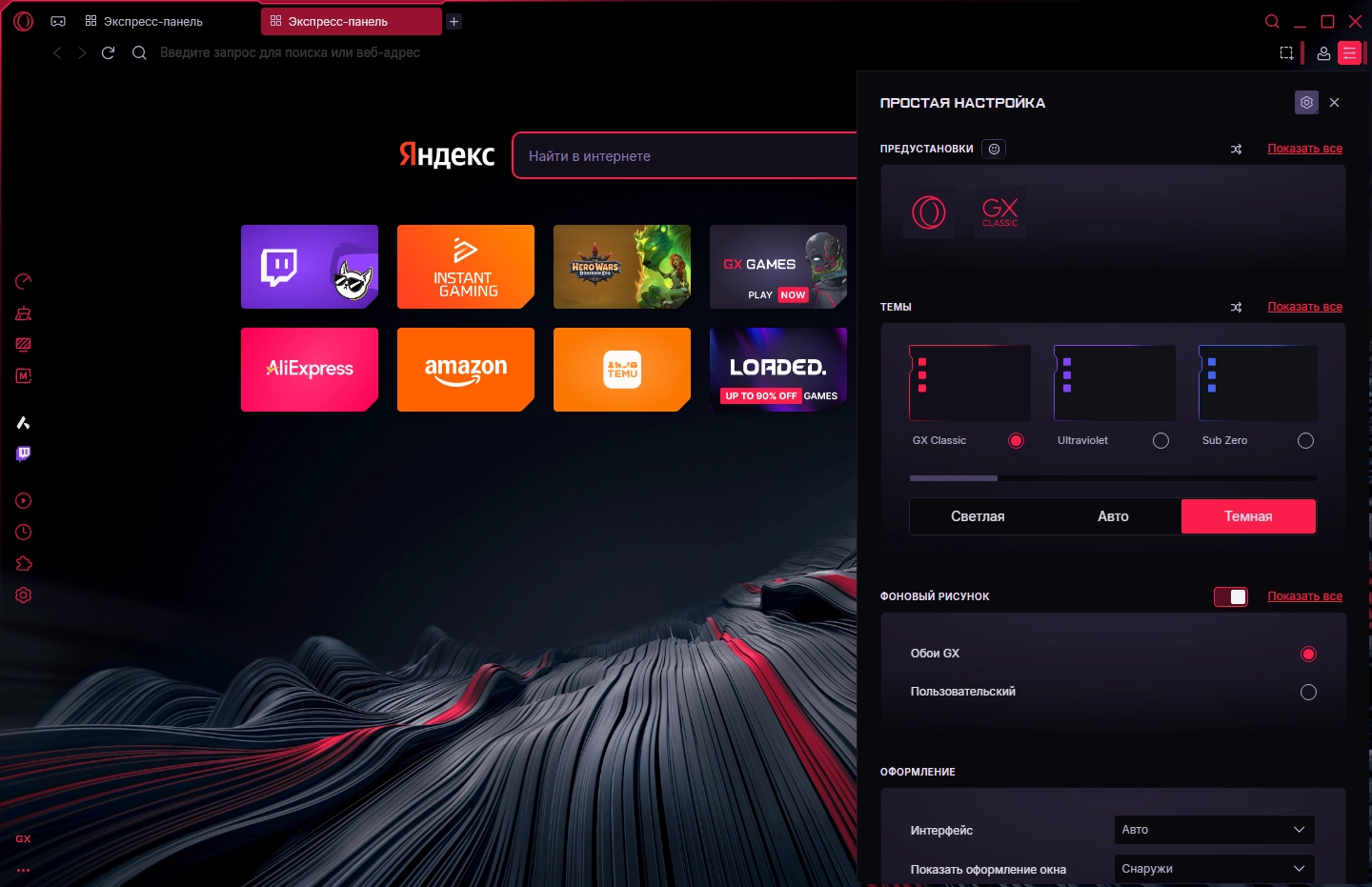The width and height of the screenshot is (1372, 887).
Task: Go back with the back arrow
Action: coord(57,52)
